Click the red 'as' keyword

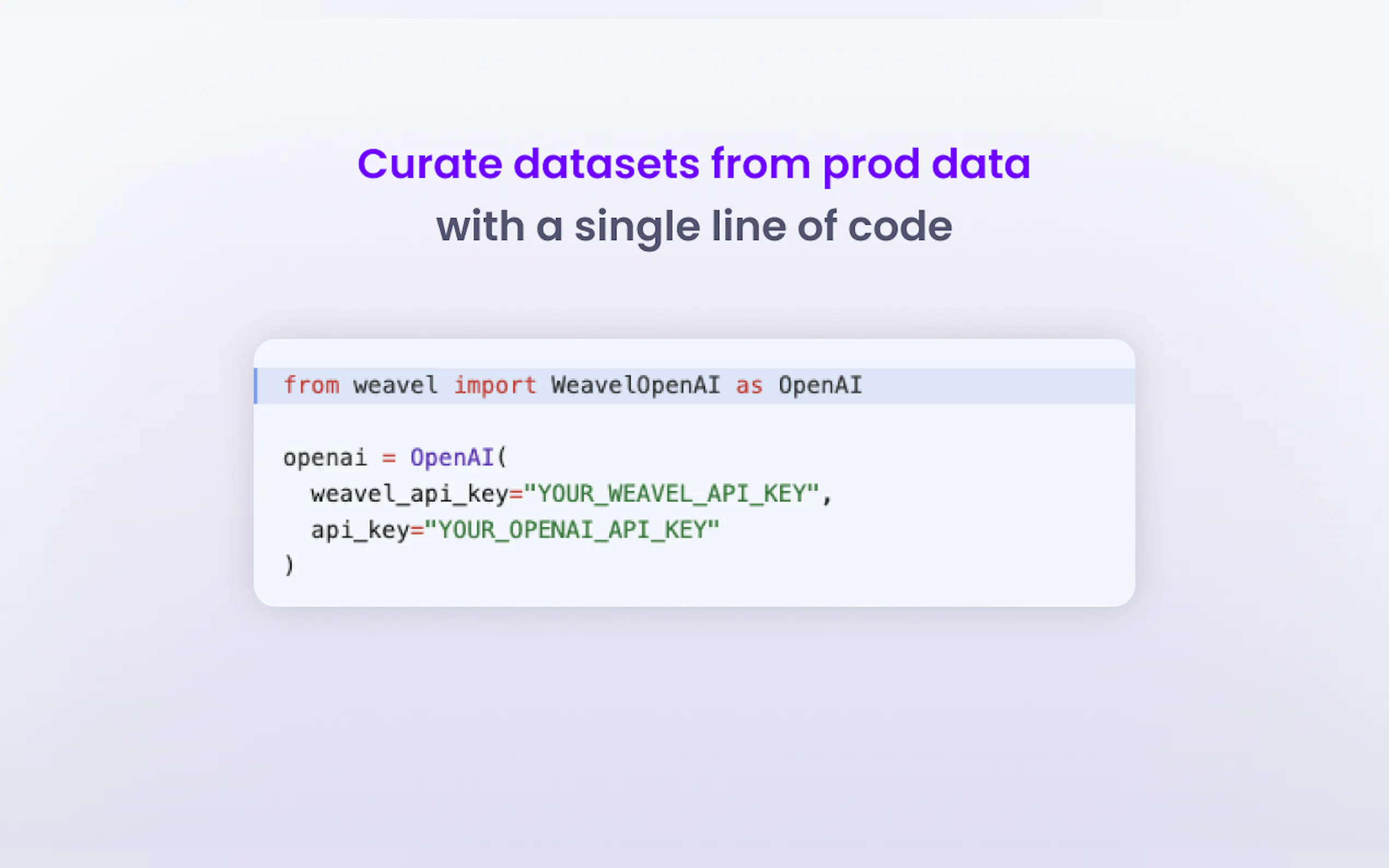[x=749, y=386]
